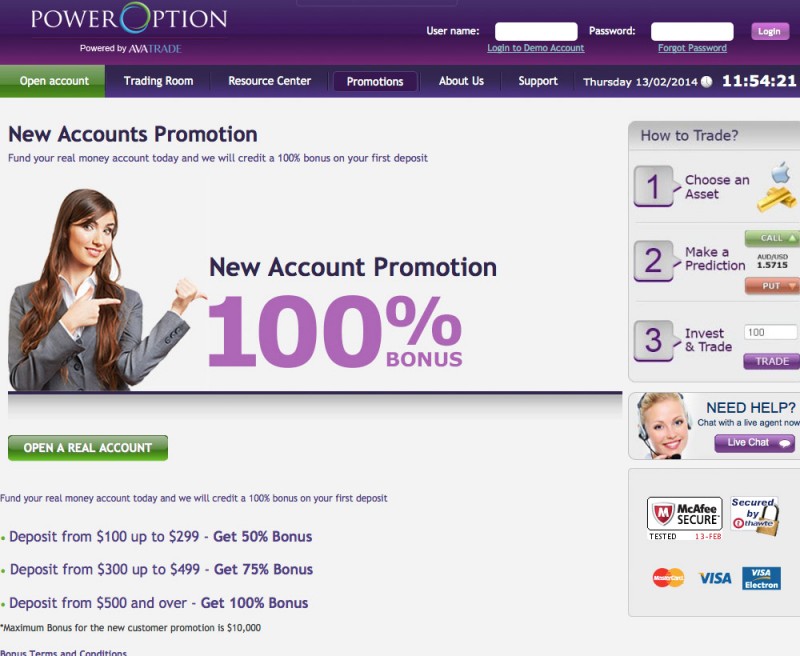This screenshot has width=800, height=656.
Task: Click the Forgot Password link
Action: 692,48
